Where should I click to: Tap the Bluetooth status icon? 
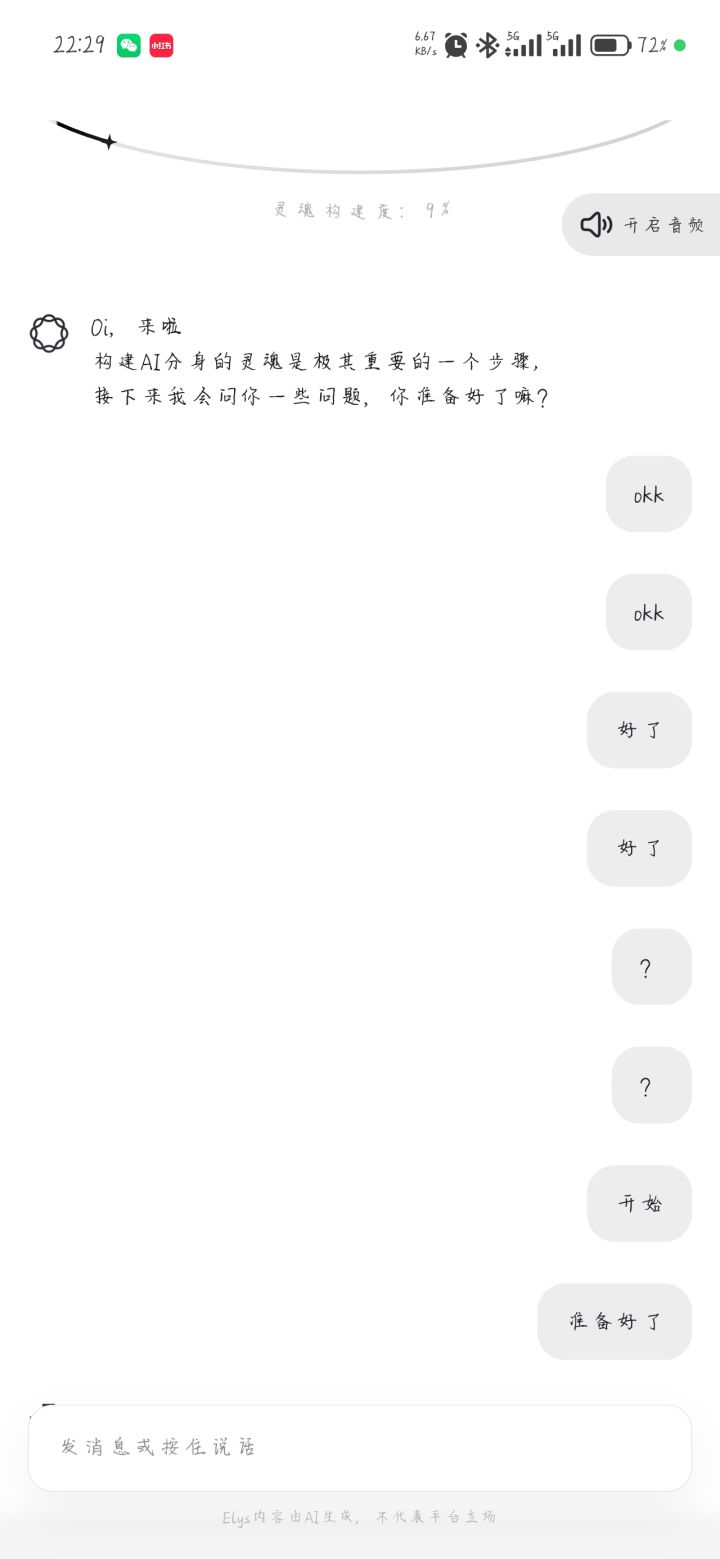pyautogui.click(x=487, y=45)
